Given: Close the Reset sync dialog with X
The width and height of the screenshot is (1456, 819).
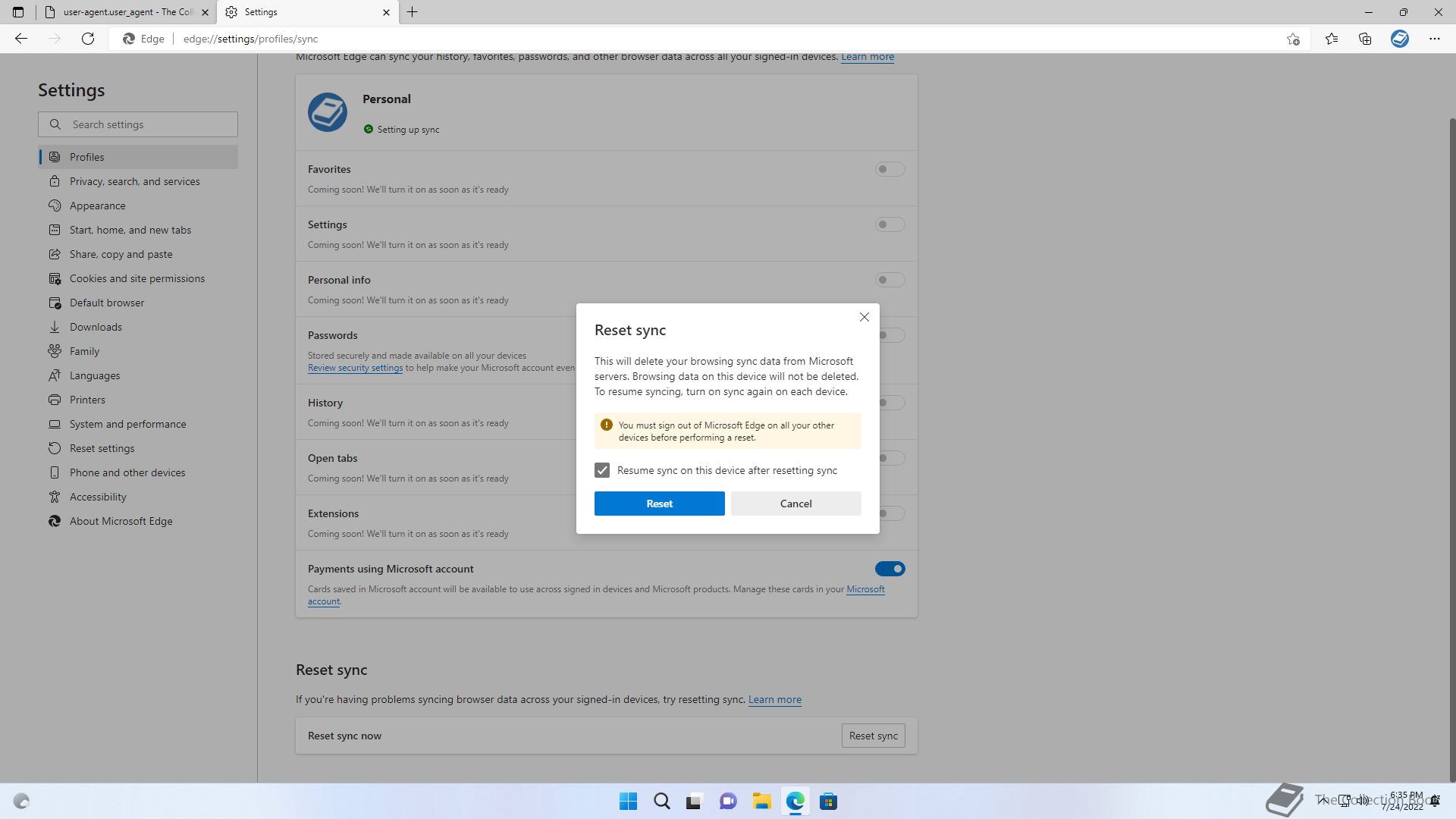Looking at the screenshot, I should [864, 317].
